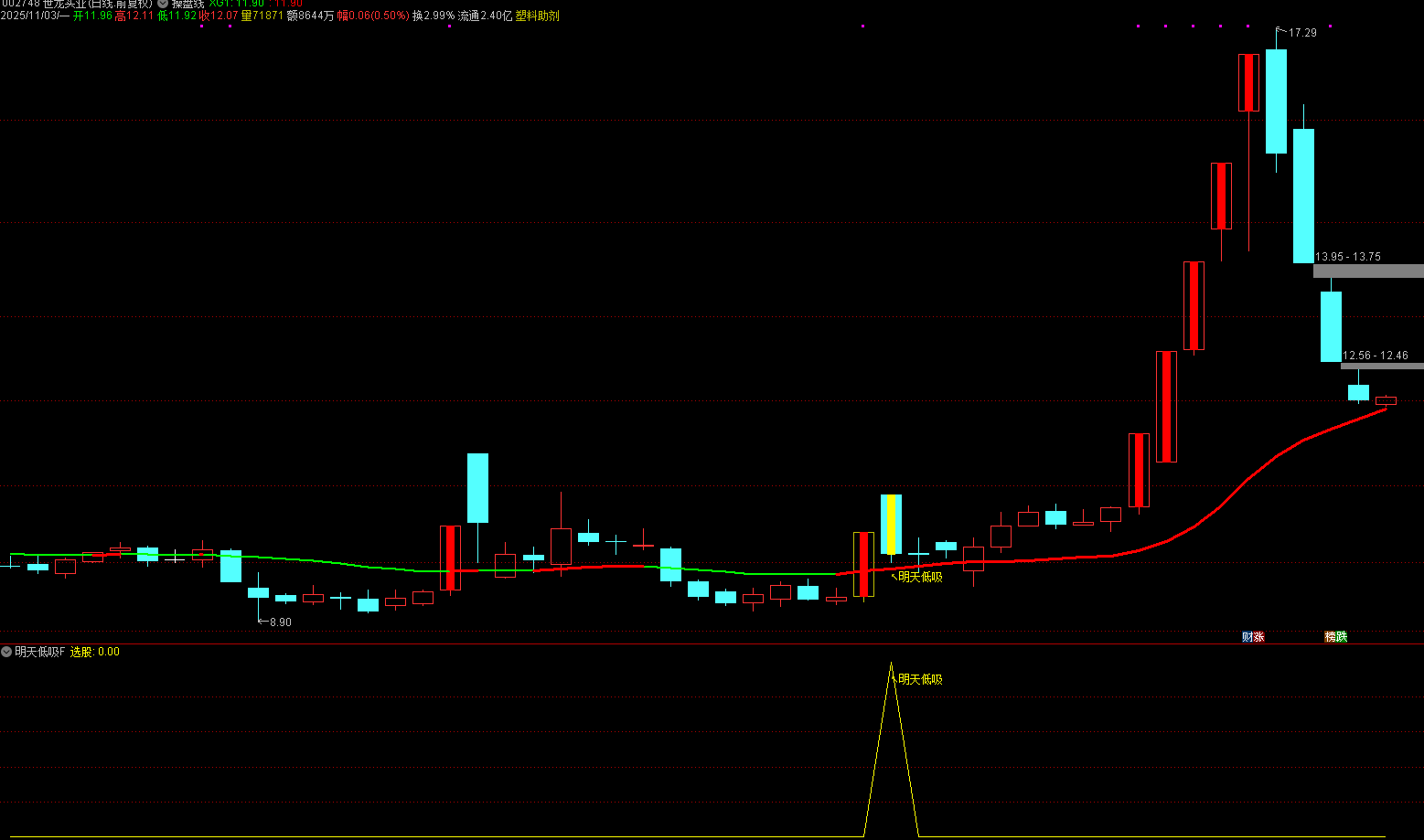Viewport: 1424px width, 840px height.
Task: Click the 明天低吸 label on main chart
Action: (x=920, y=577)
